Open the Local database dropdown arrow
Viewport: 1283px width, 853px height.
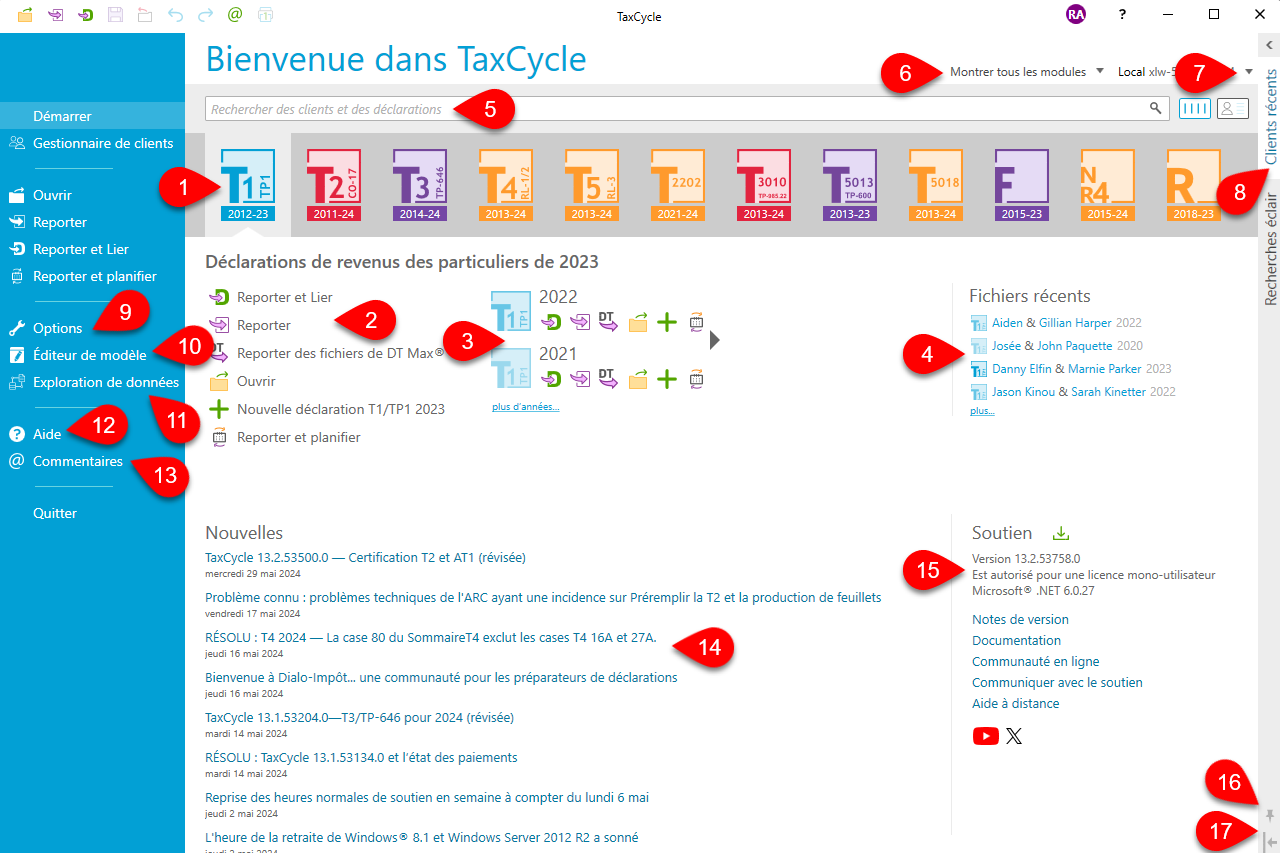(x=1249, y=72)
